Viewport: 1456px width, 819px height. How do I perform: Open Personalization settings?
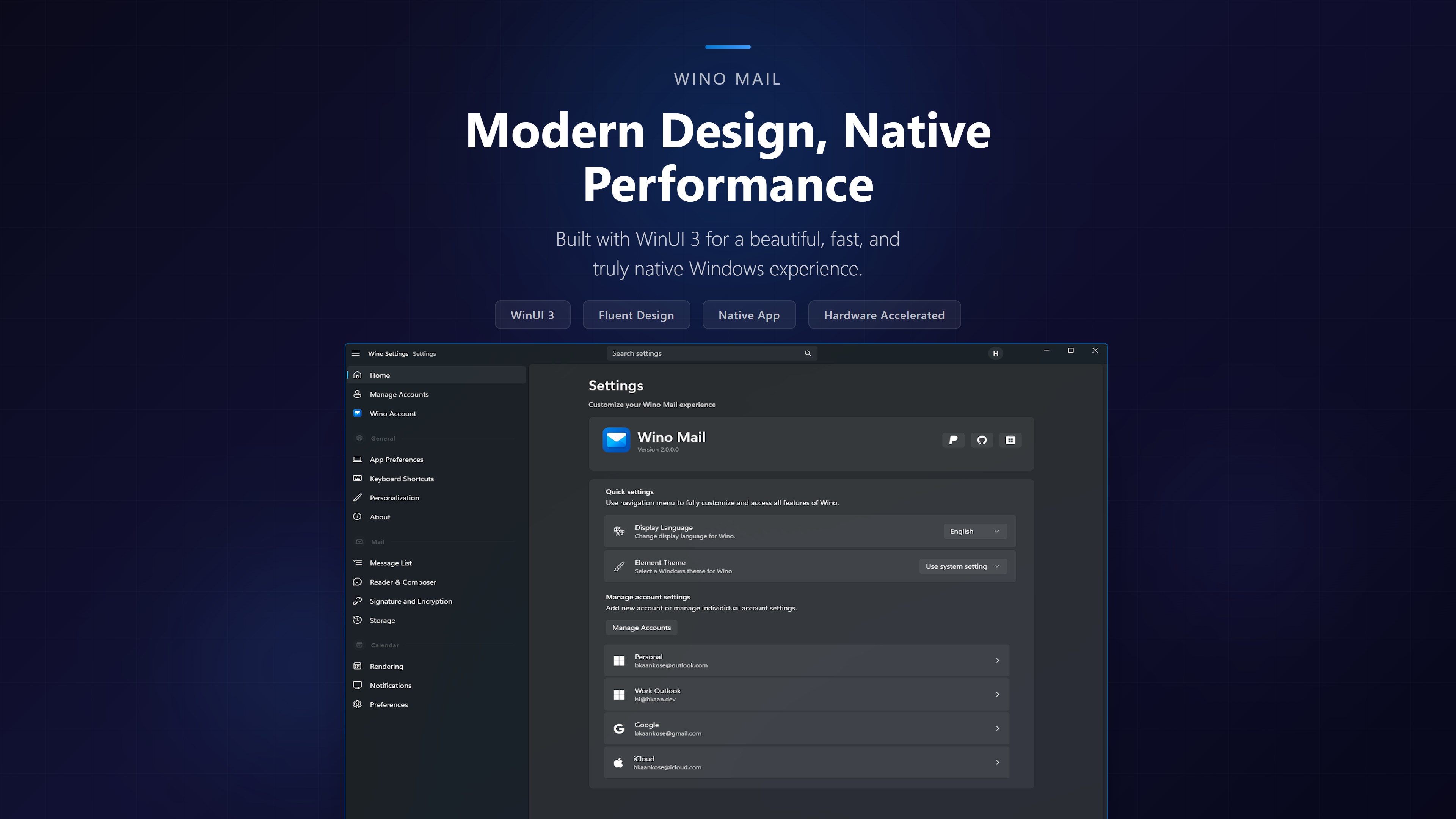tap(436, 497)
